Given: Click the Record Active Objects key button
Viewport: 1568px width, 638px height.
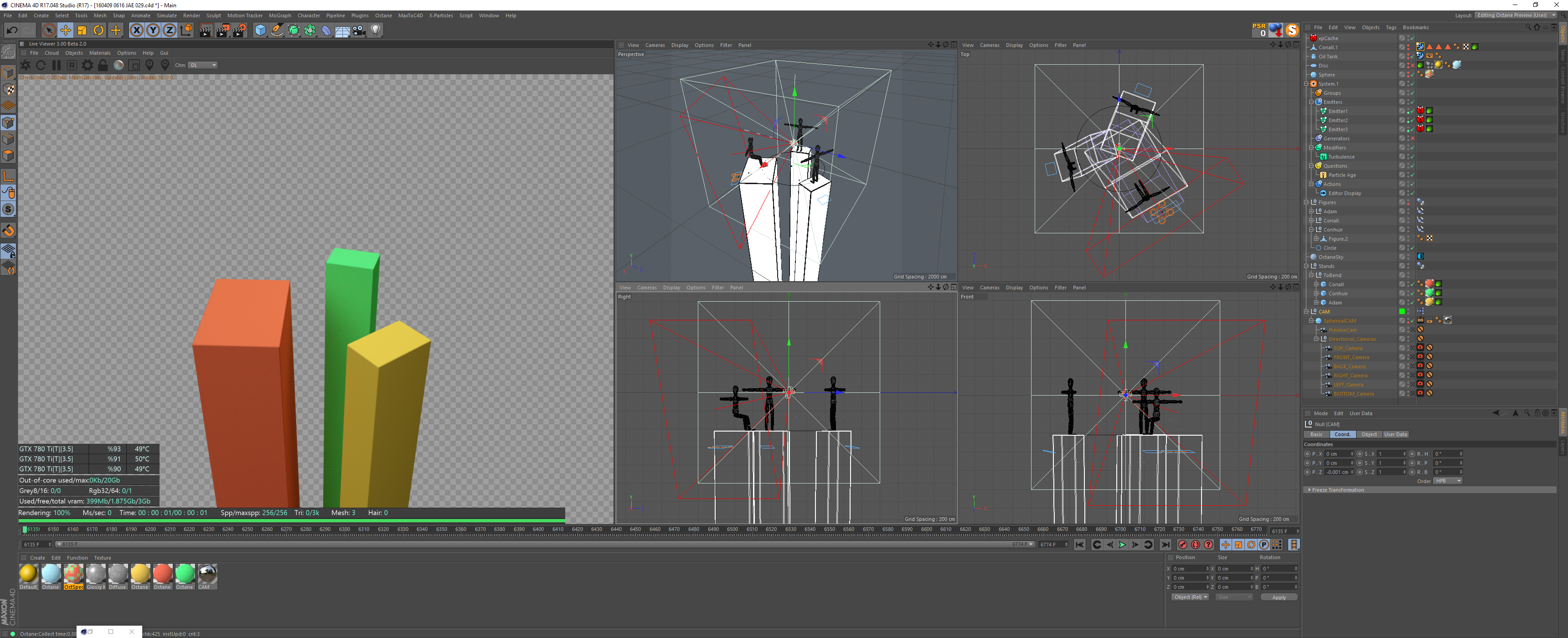Looking at the screenshot, I should click(1182, 545).
